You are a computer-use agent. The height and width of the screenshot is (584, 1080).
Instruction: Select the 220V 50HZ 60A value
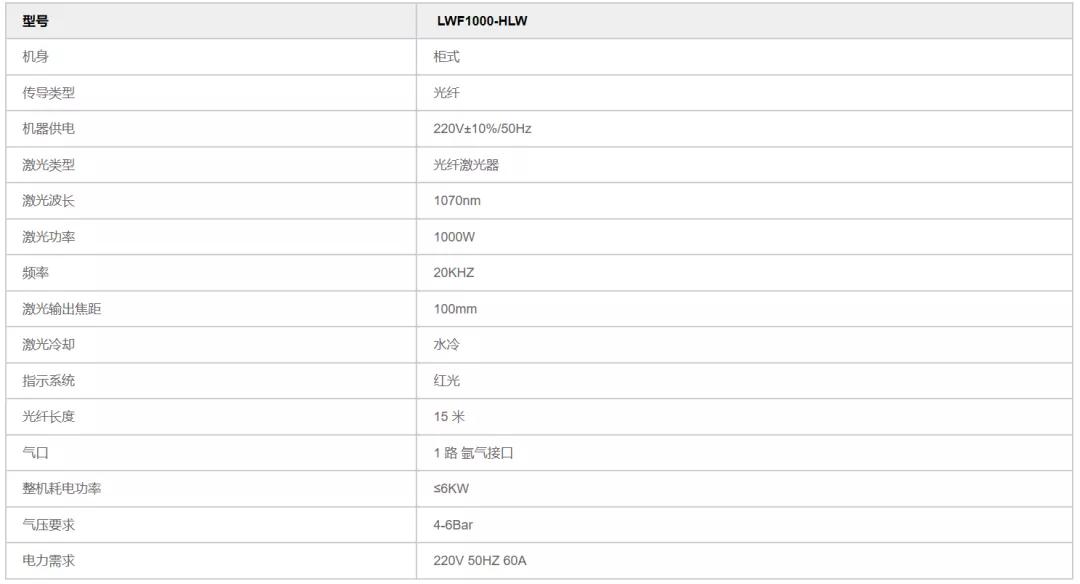[480, 561]
